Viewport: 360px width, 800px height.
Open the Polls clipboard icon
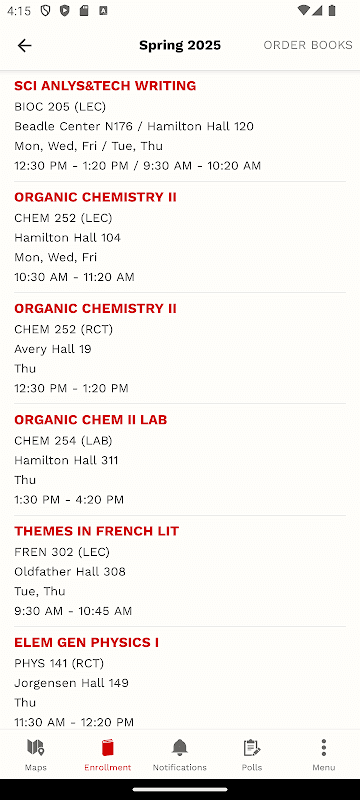[x=252, y=748]
